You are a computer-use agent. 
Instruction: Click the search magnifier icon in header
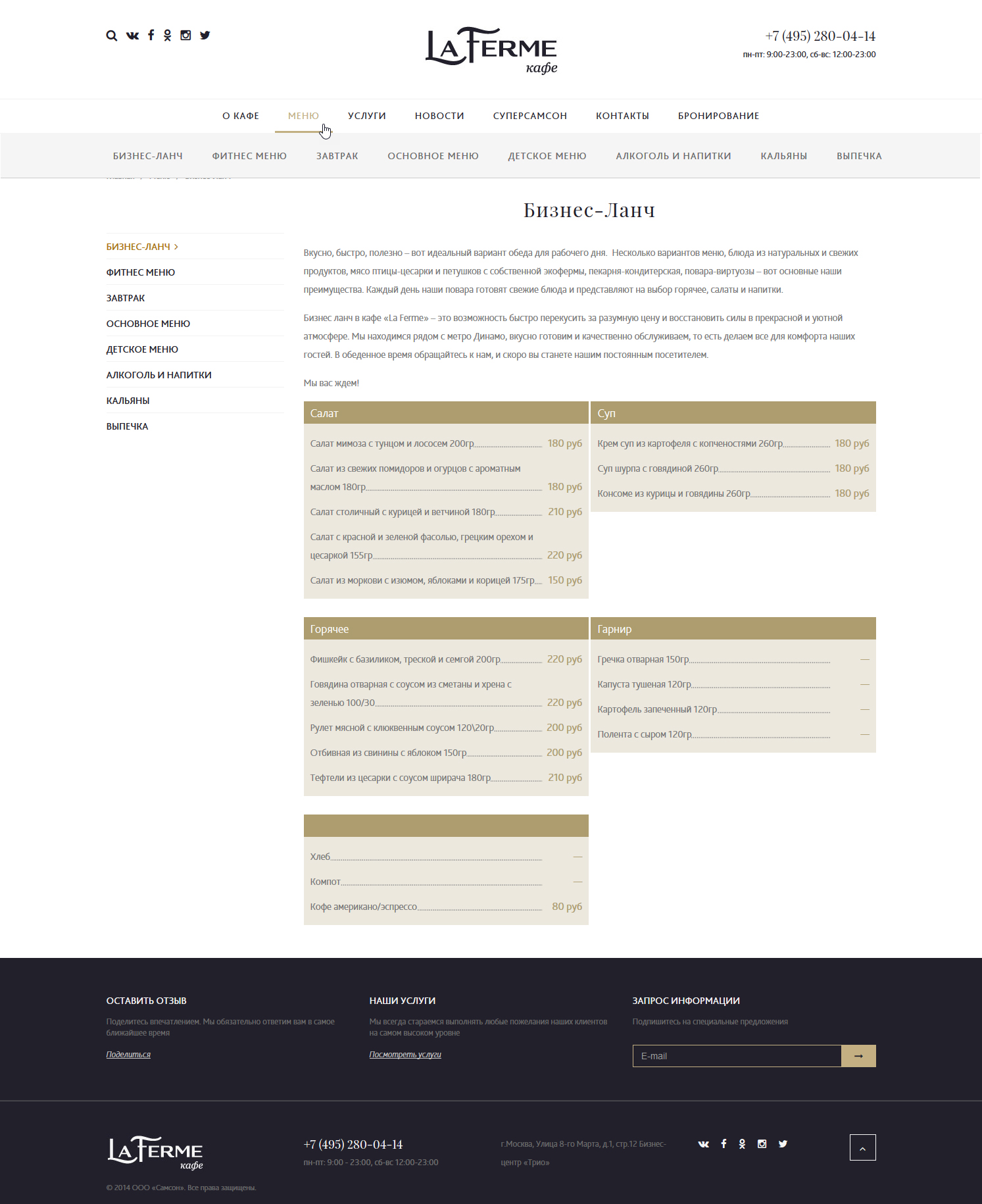111,36
